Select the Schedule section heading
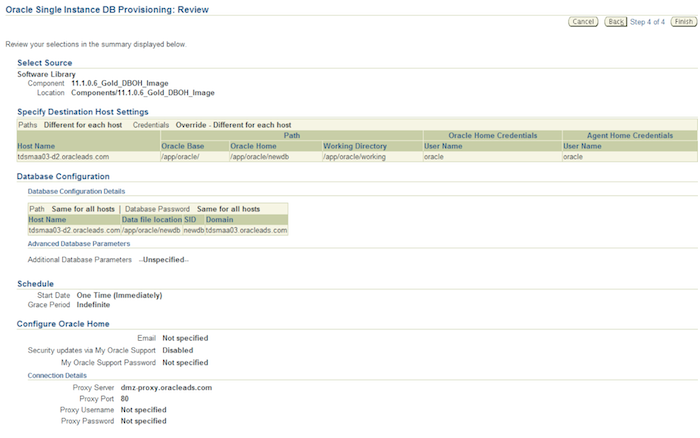 click(x=36, y=284)
